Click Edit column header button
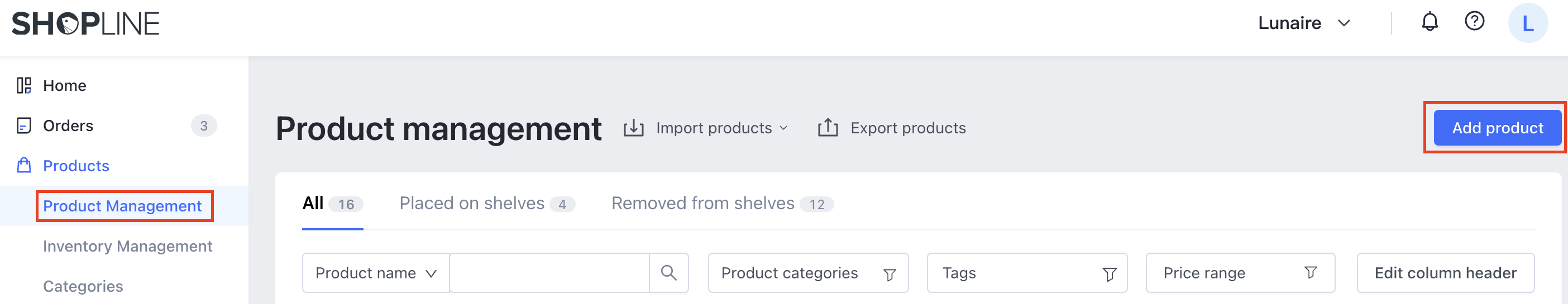The height and width of the screenshot is (304, 1568). pyautogui.click(x=1445, y=273)
